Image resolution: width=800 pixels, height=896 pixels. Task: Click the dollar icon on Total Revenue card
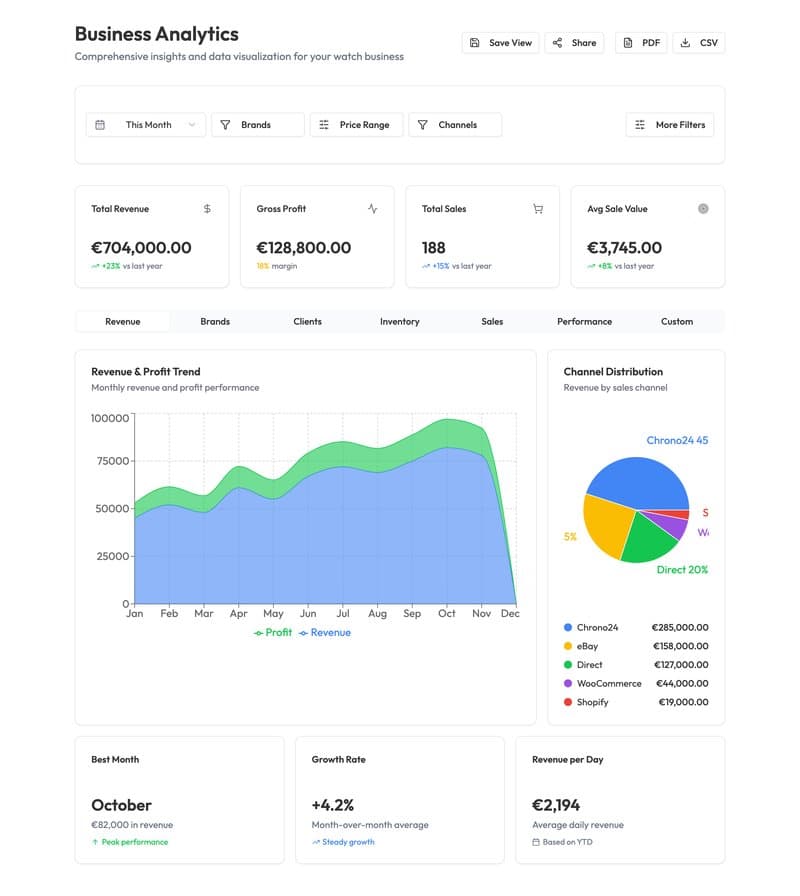point(207,209)
